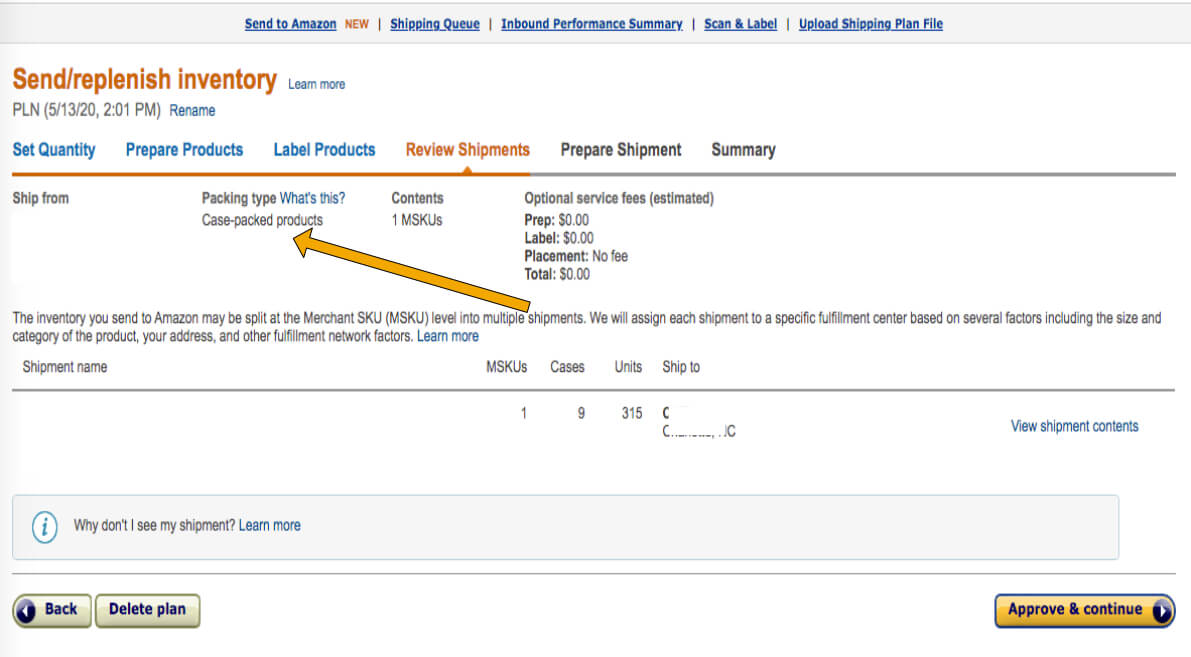Open the Label Products tab

(x=324, y=149)
